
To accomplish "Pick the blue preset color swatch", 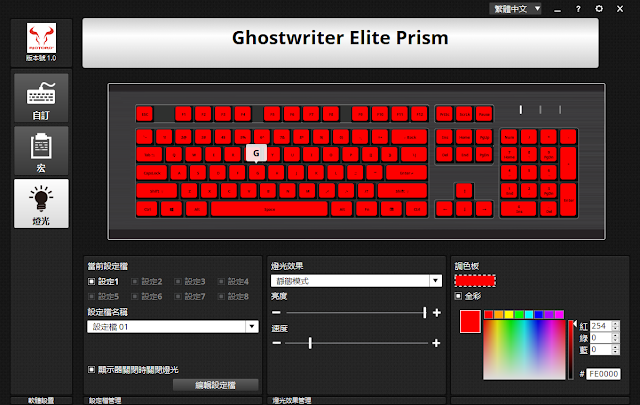I will click(x=539, y=314).
